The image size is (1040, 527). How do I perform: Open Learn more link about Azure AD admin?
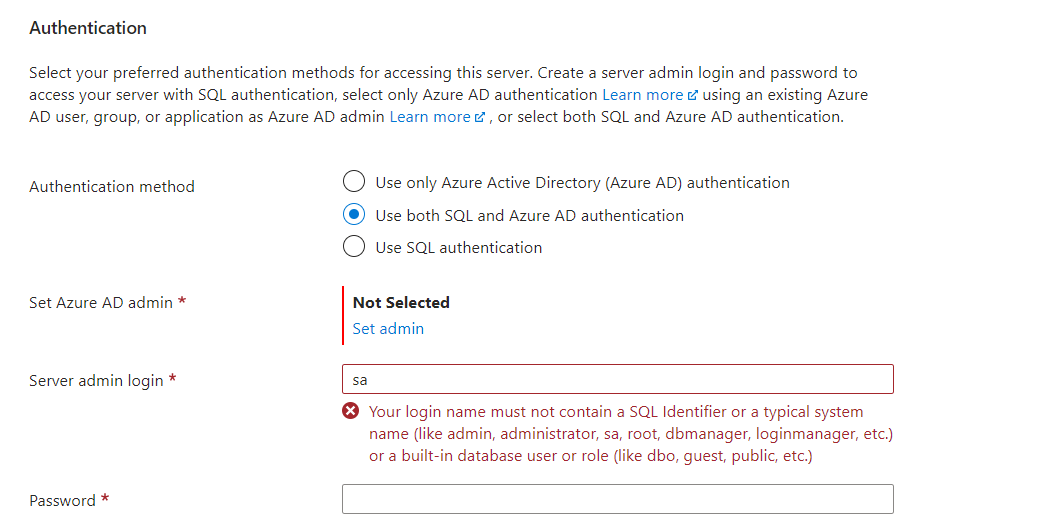430,117
